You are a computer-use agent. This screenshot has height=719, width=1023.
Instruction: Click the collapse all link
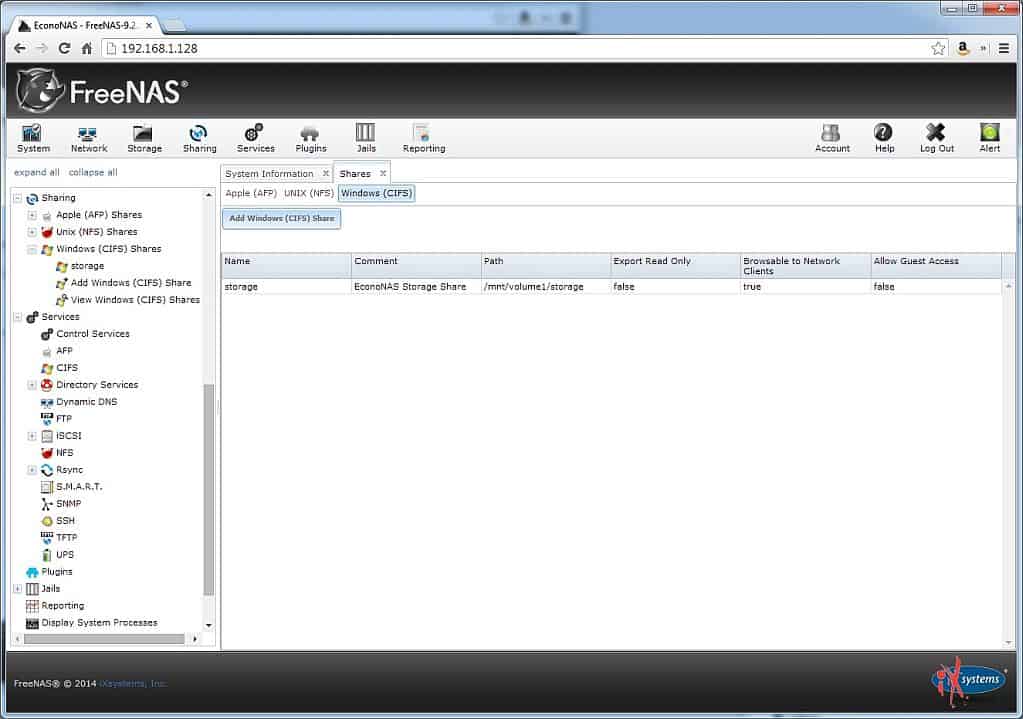(x=93, y=172)
